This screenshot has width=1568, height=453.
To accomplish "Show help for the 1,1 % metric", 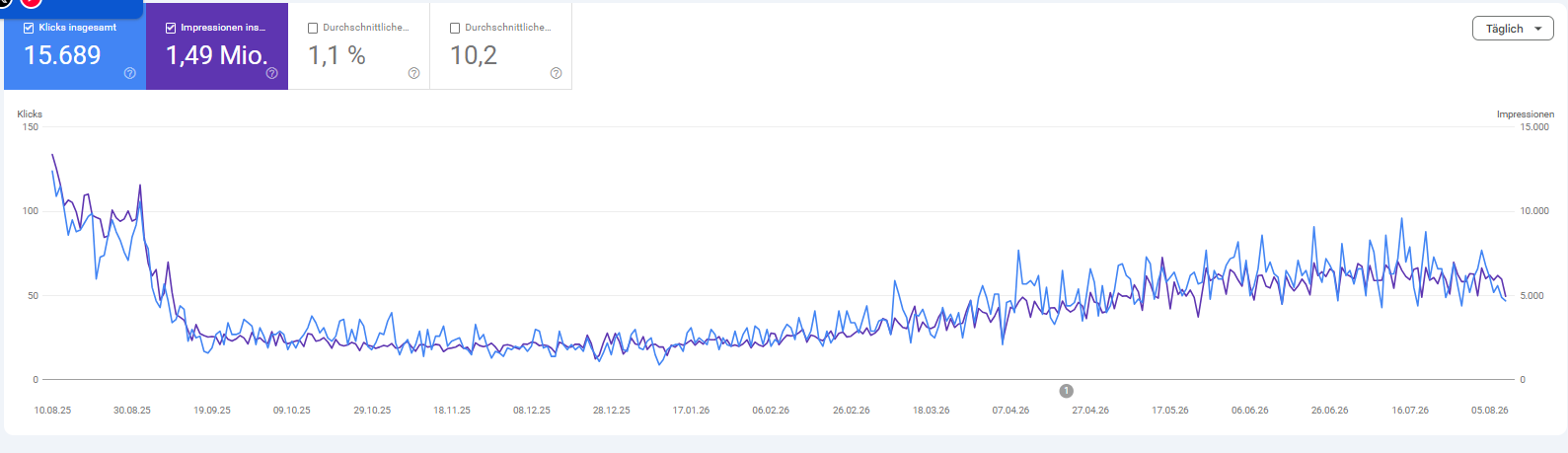I will 413,73.
